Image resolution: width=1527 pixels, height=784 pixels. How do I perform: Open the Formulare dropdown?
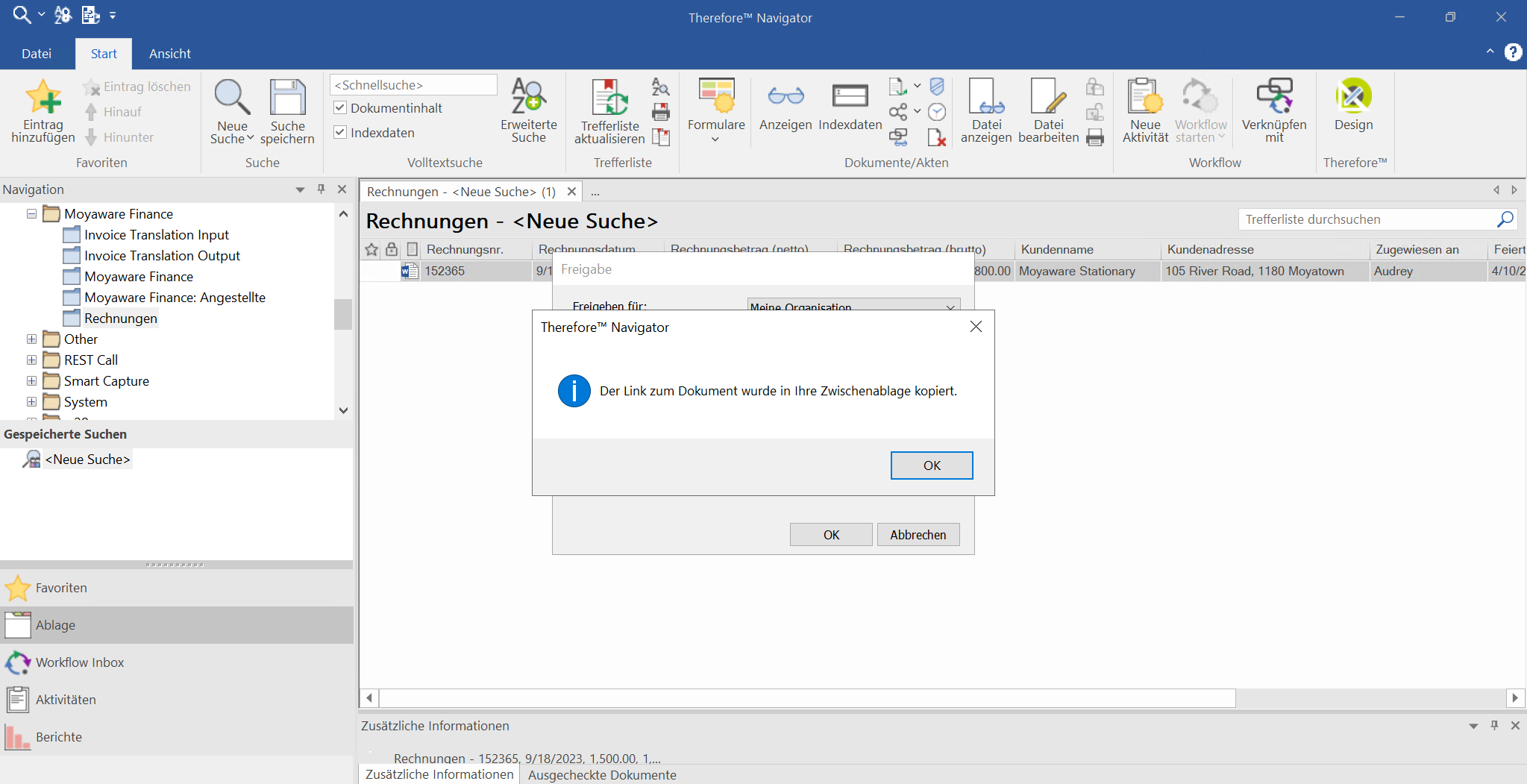pyautogui.click(x=716, y=110)
